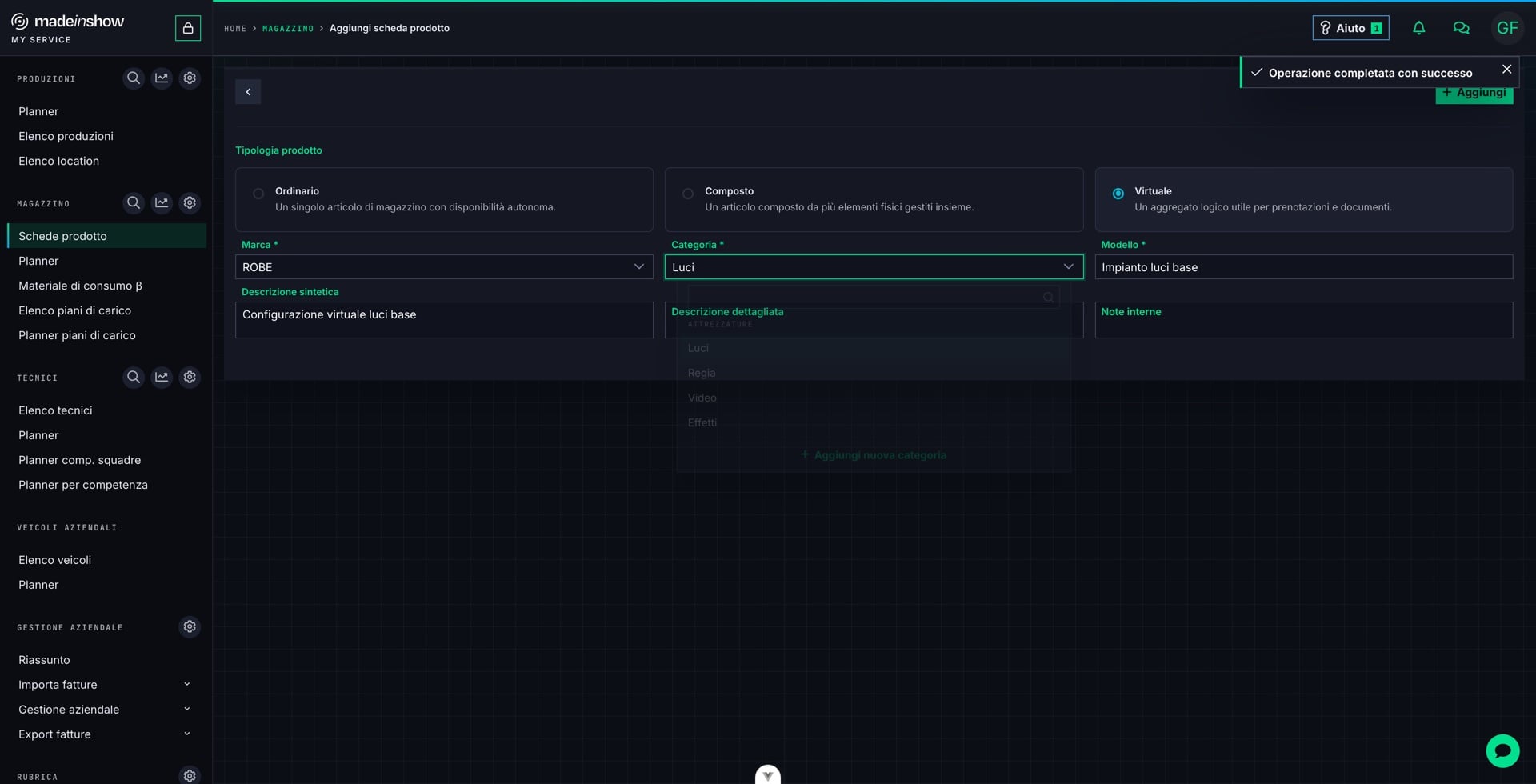
Task: Click the Modello input field
Action: 1303,267
